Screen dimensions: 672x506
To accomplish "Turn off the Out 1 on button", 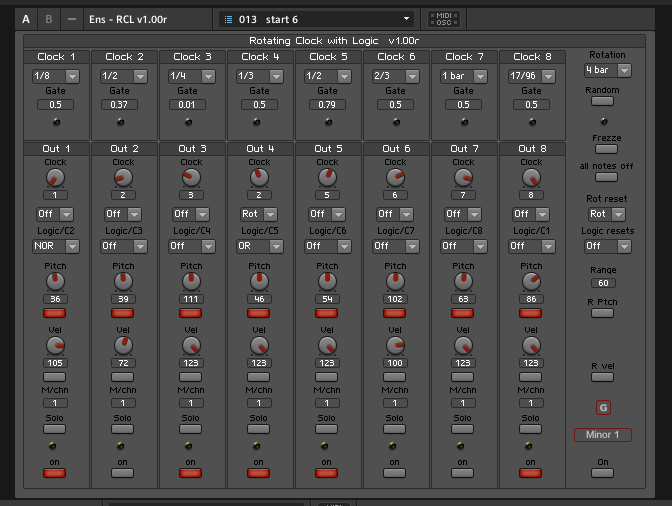I will 54,473.
